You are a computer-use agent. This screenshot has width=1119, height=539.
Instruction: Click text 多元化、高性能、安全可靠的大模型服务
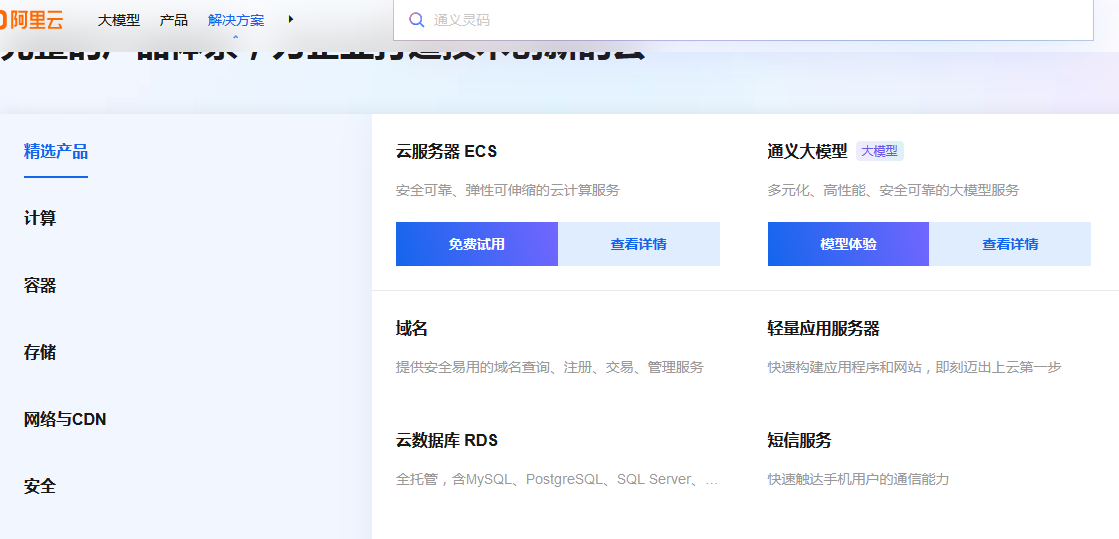click(893, 191)
